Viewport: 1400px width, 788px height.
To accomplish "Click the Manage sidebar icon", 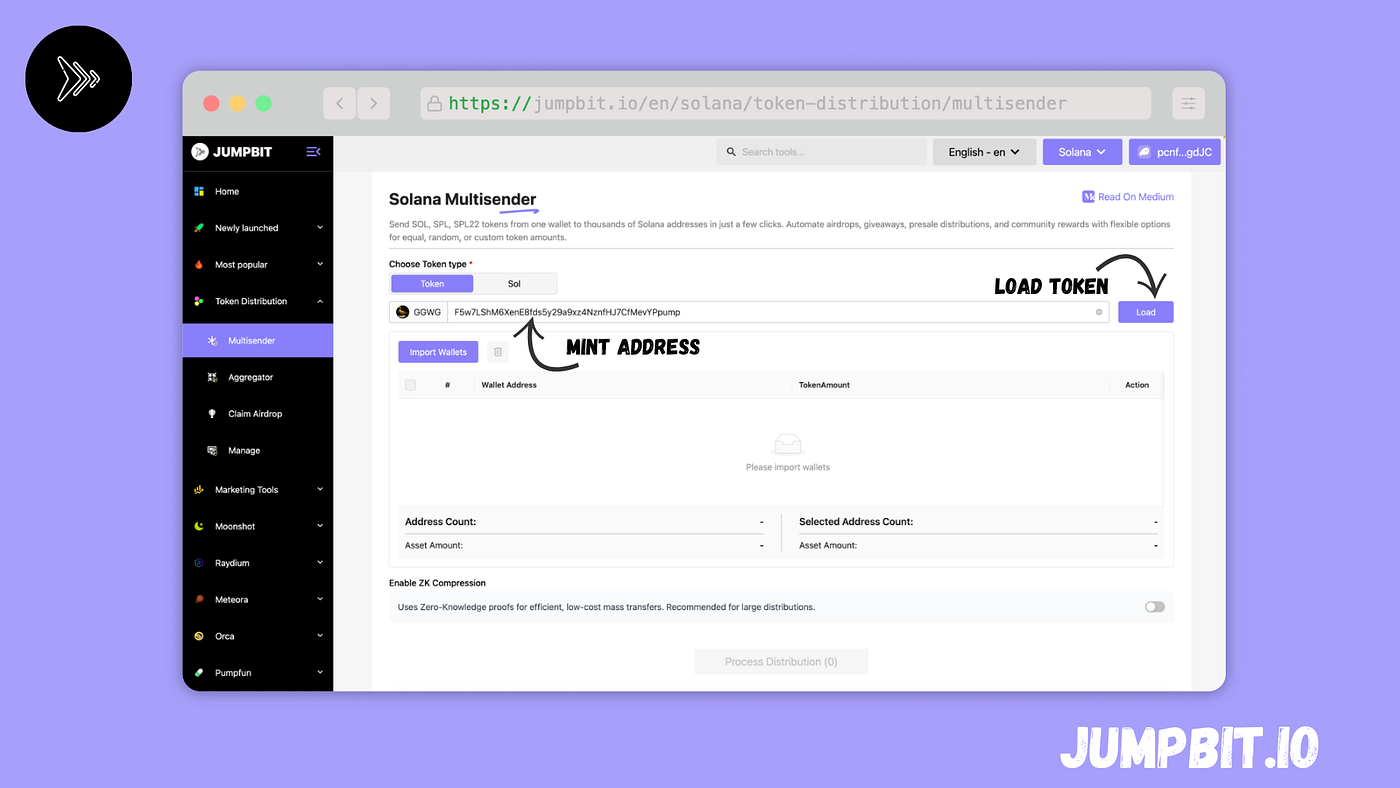I will [x=212, y=451].
